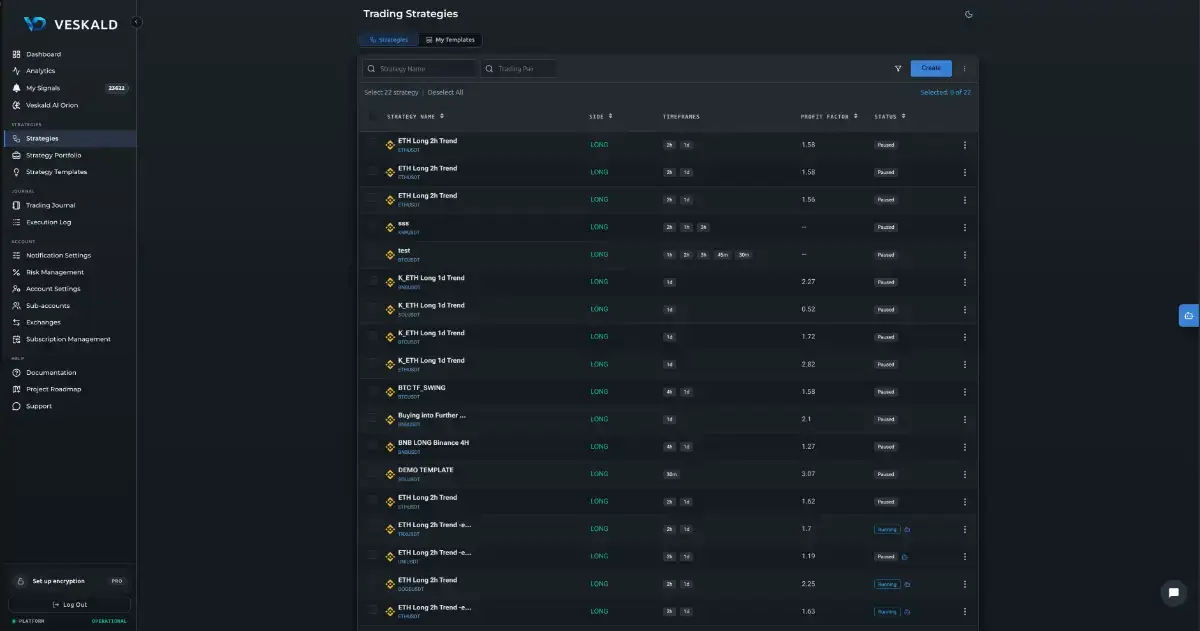1200x631 pixels.
Task: Switch to the My Templates tab
Action: point(450,40)
